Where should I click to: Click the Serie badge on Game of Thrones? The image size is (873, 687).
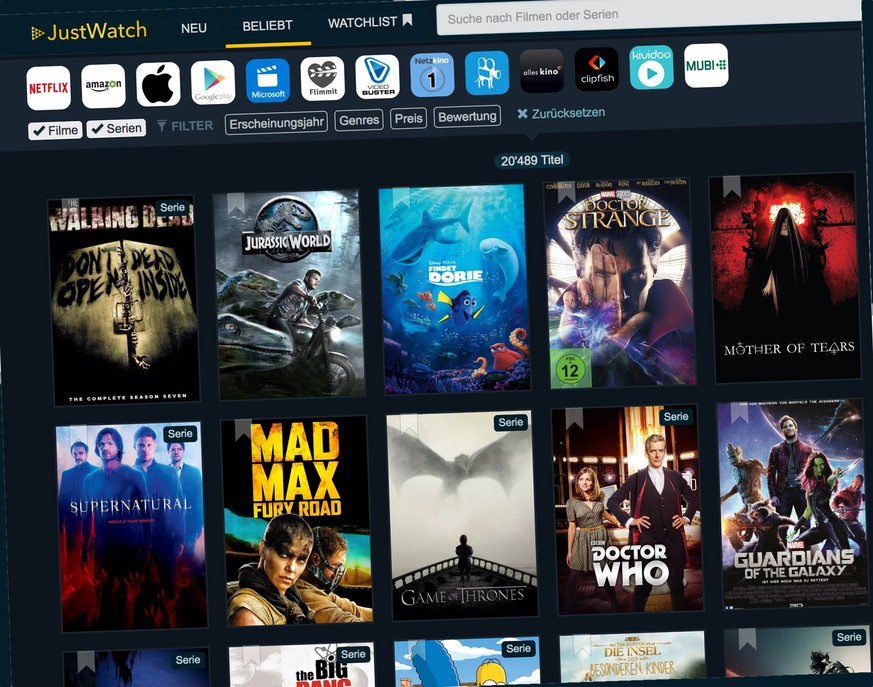click(511, 423)
